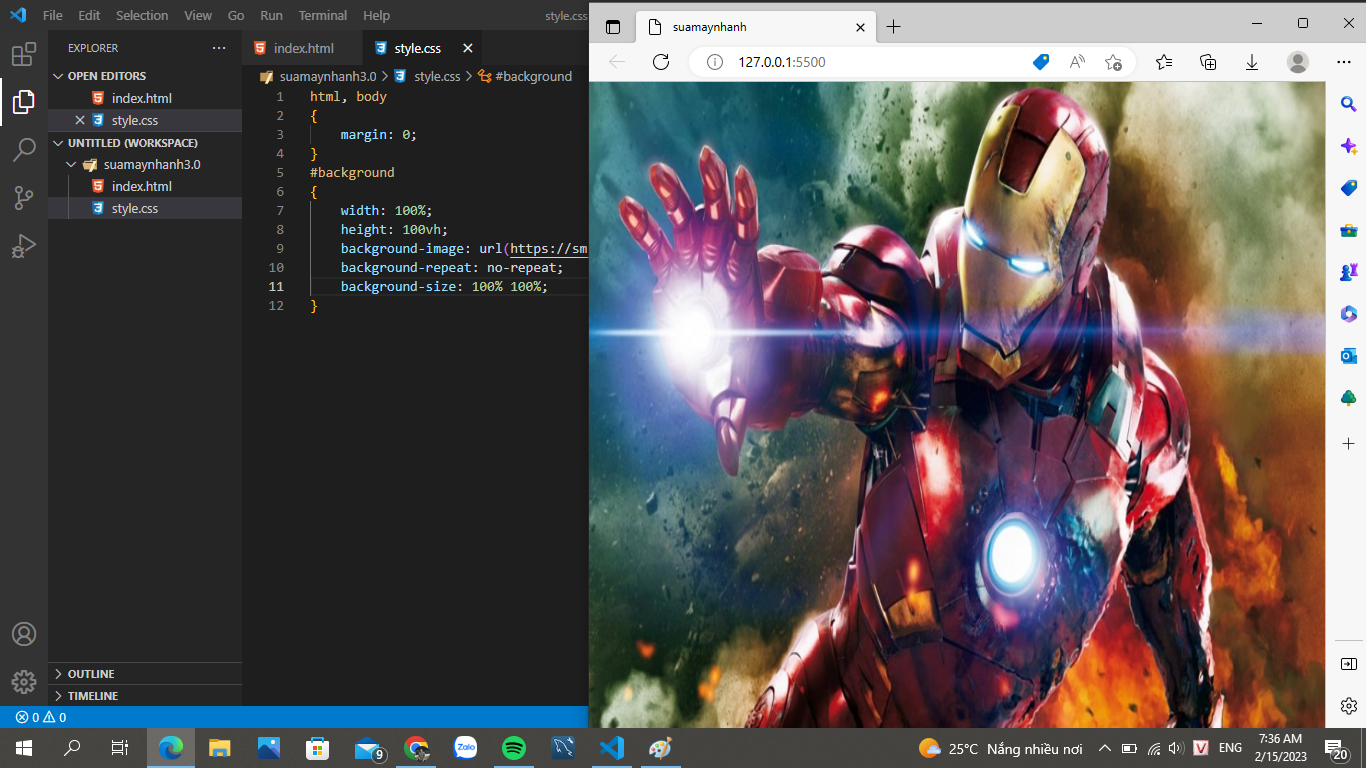Open the View menu
This screenshot has width=1366, height=768.
click(198, 16)
